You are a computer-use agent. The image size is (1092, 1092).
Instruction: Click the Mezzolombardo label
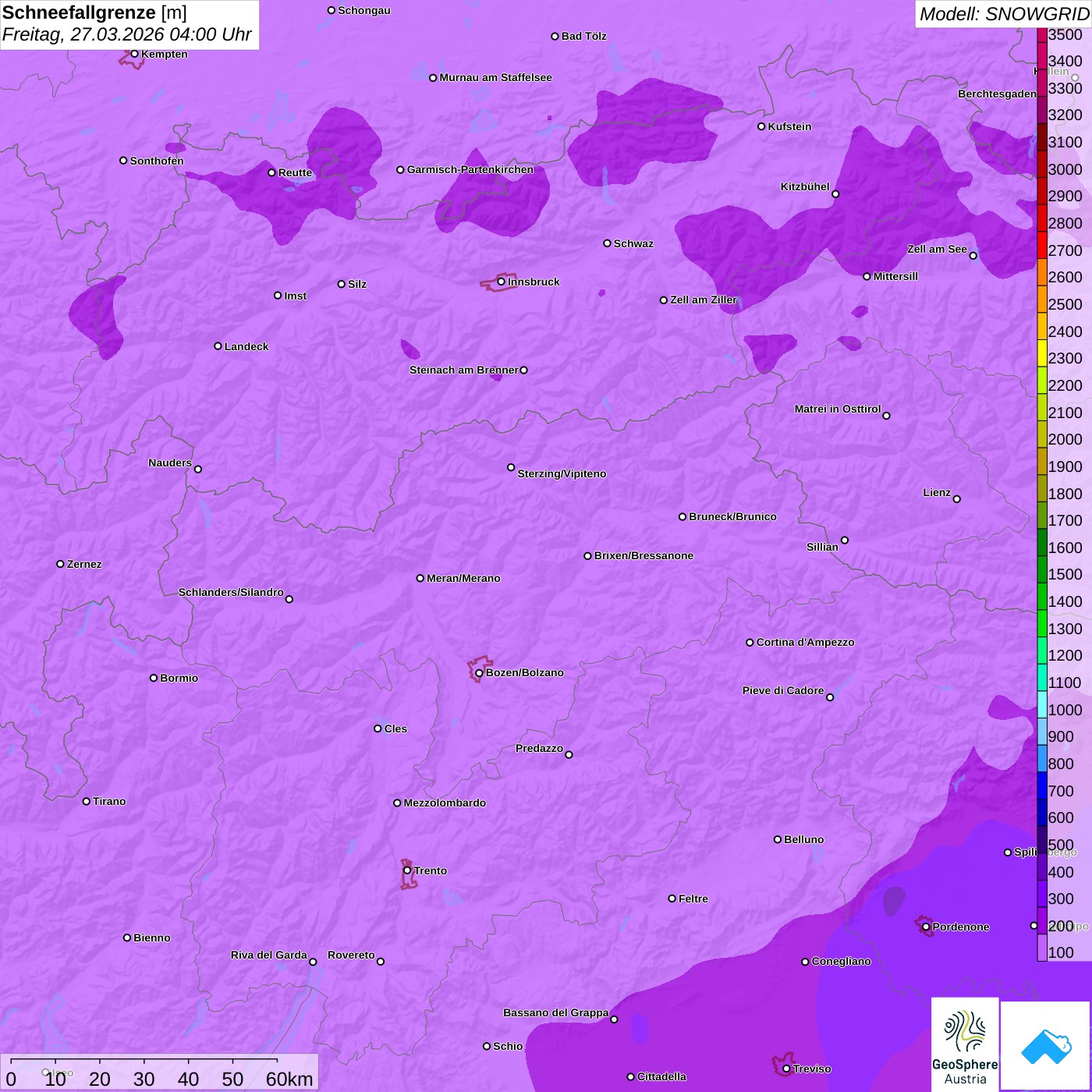pos(445,803)
